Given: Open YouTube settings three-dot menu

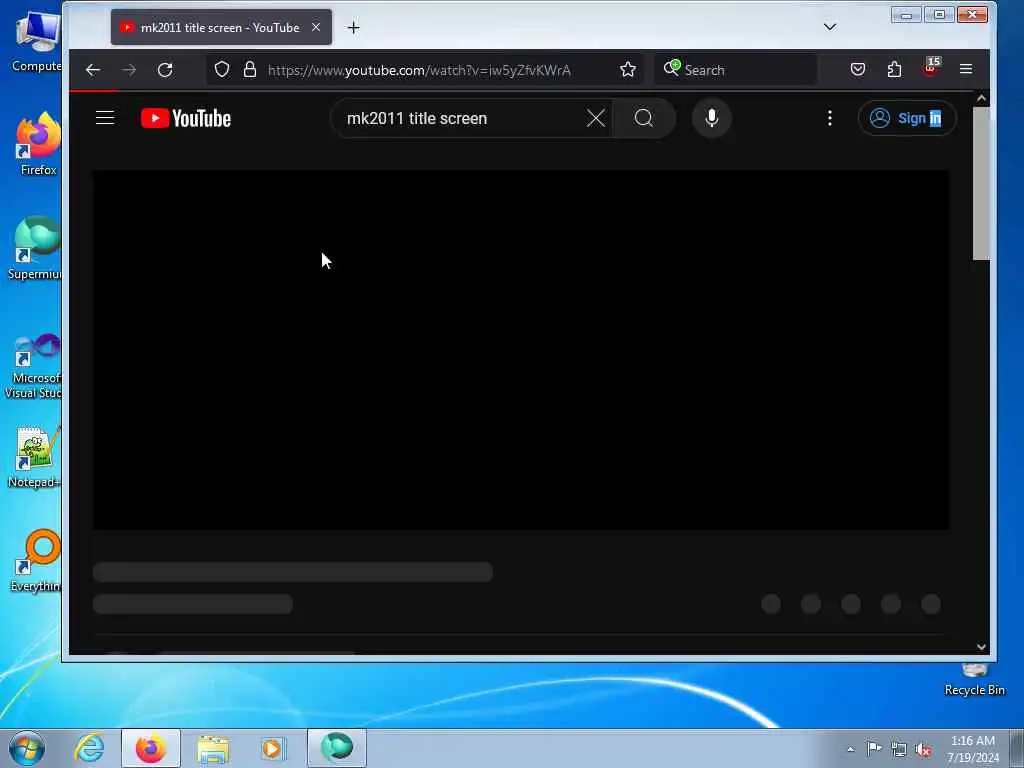Looking at the screenshot, I should coord(829,118).
